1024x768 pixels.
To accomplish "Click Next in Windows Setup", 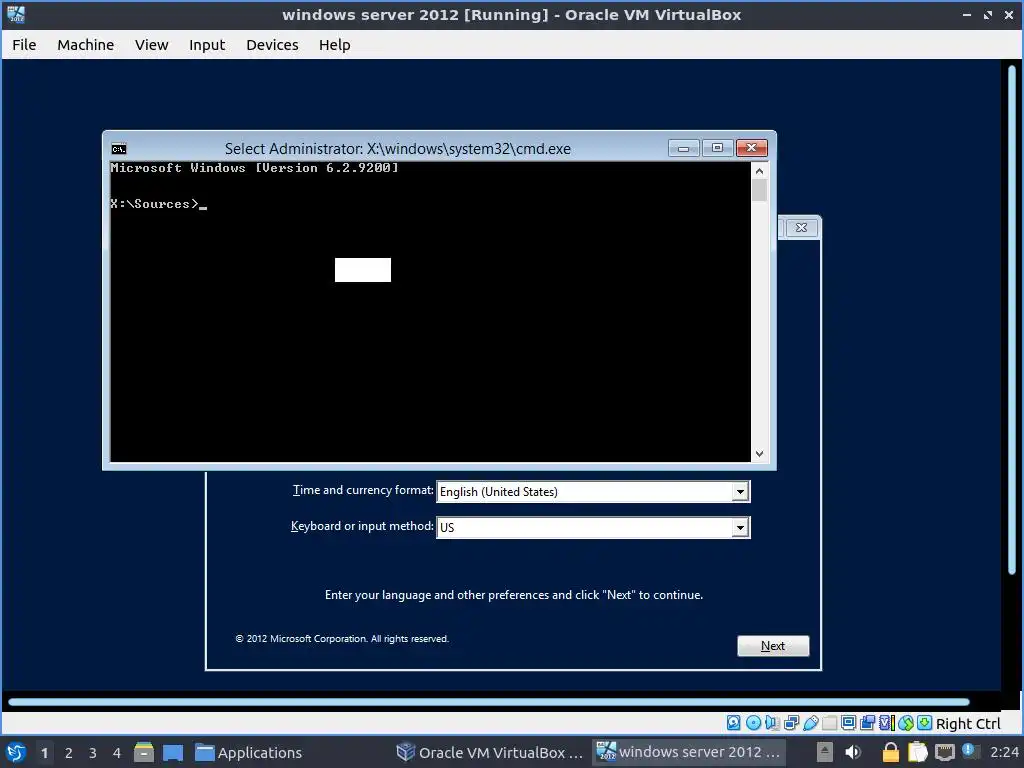I will [773, 646].
